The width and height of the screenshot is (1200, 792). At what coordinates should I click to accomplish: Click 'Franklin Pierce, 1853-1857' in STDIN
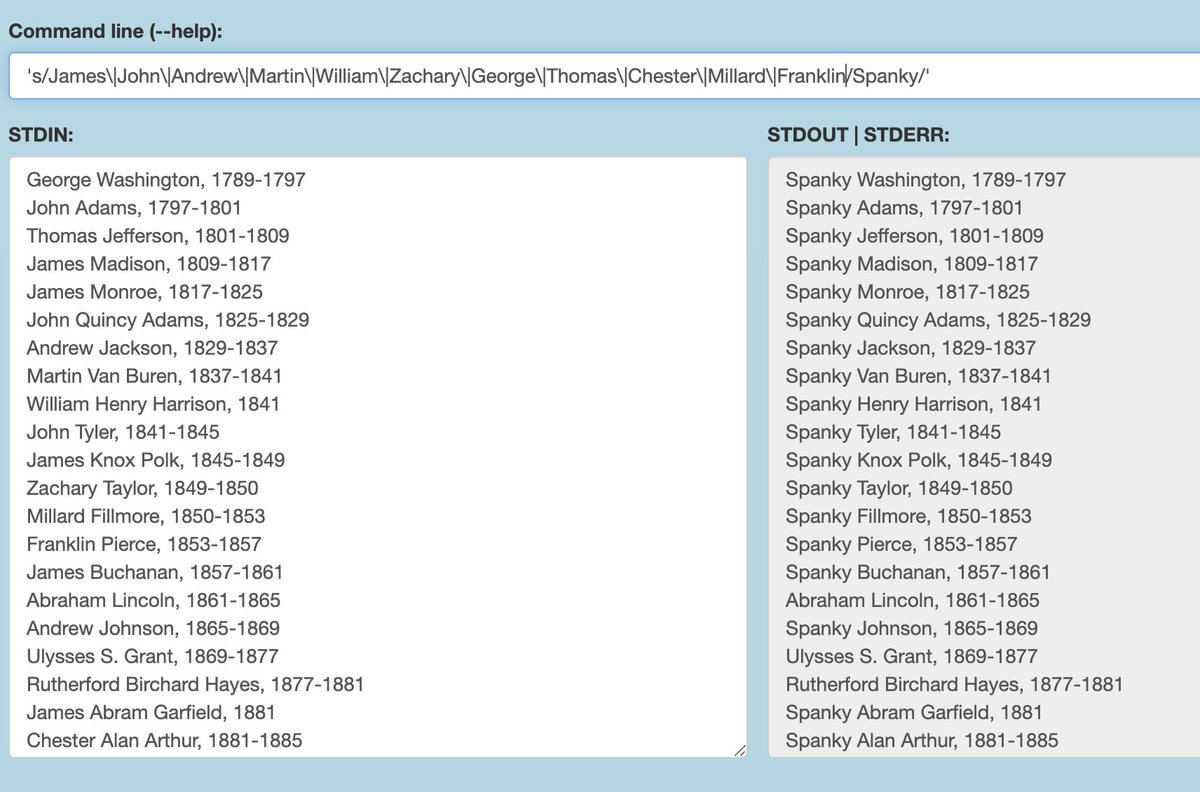[x=144, y=544]
